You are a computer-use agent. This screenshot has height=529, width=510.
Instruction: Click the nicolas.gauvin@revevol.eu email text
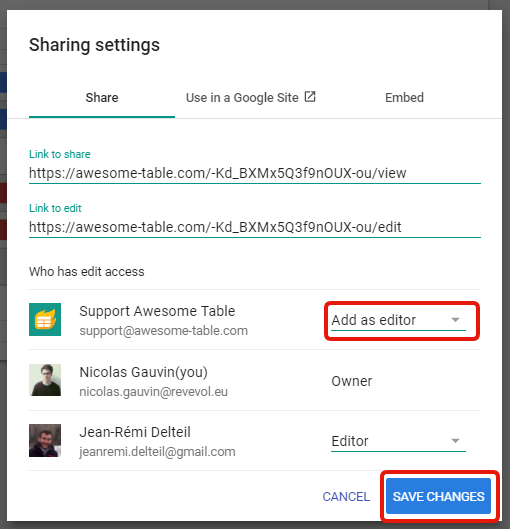click(x=153, y=392)
